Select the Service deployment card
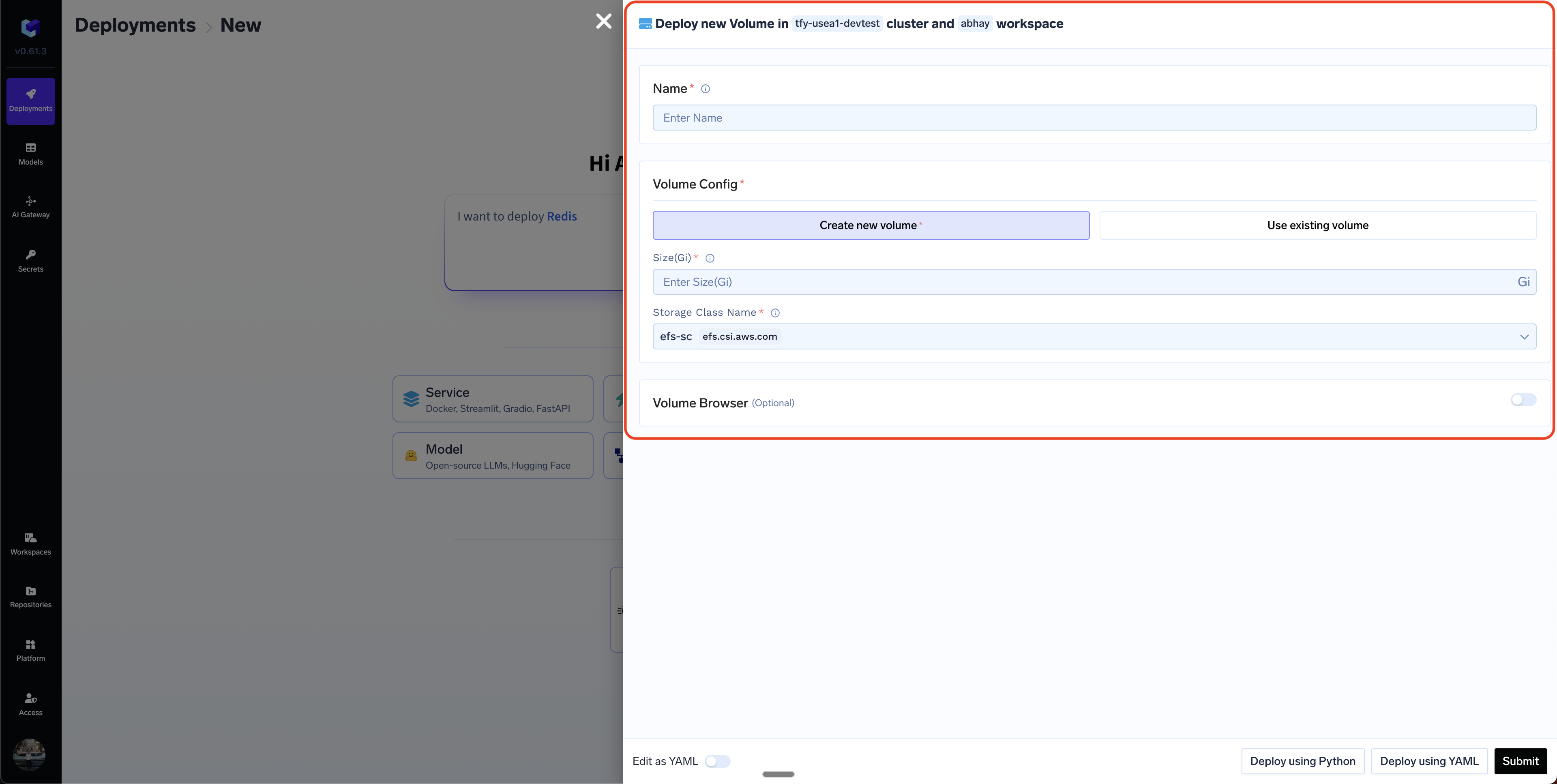 pos(493,399)
